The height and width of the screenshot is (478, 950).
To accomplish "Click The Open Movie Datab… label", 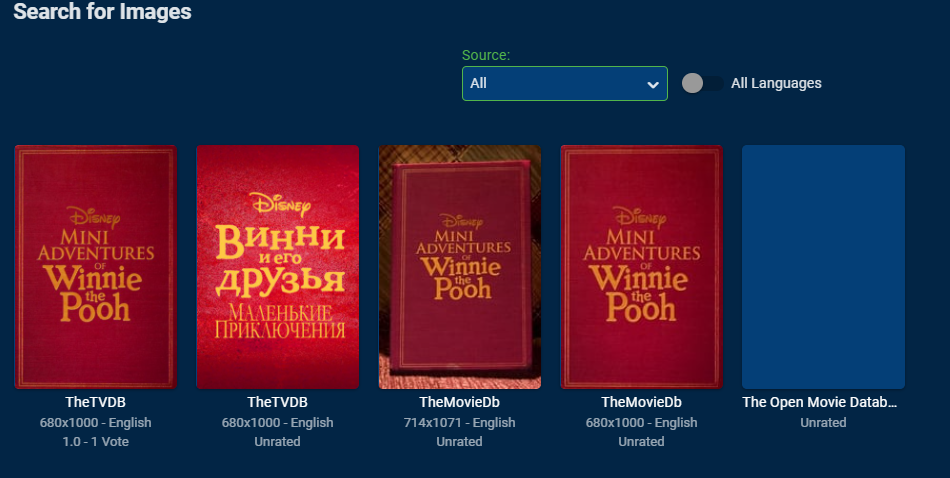I will pos(820,402).
